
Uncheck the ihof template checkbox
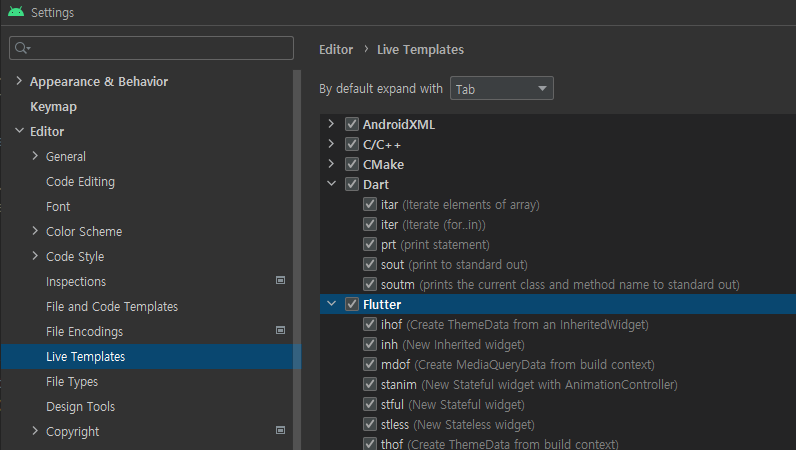[x=370, y=324]
